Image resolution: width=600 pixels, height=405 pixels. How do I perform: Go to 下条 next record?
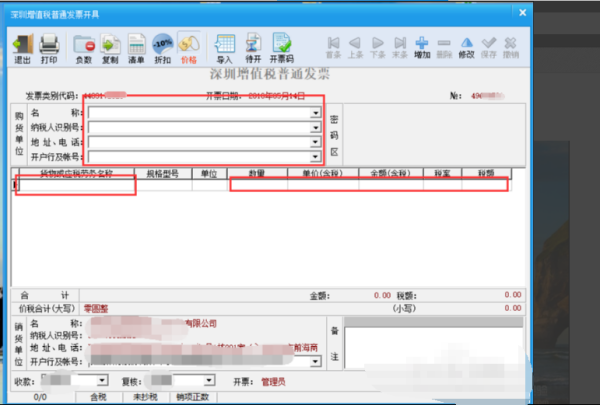pyautogui.click(x=377, y=48)
